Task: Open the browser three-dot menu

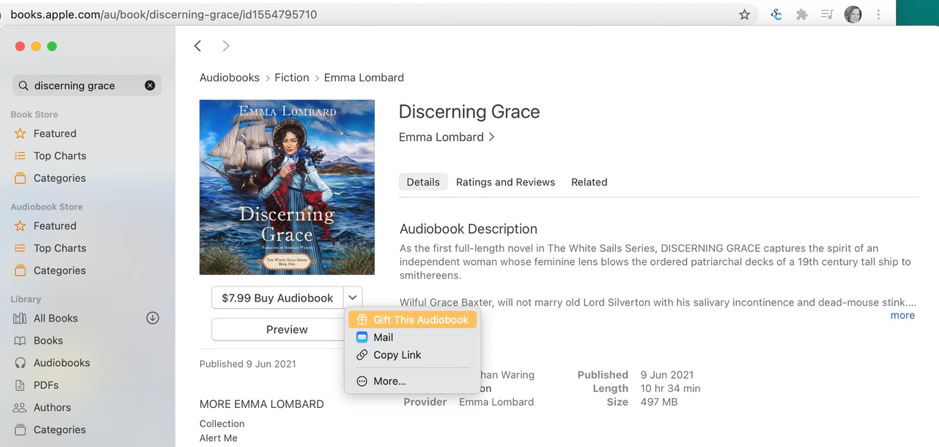Action: [879, 14]
